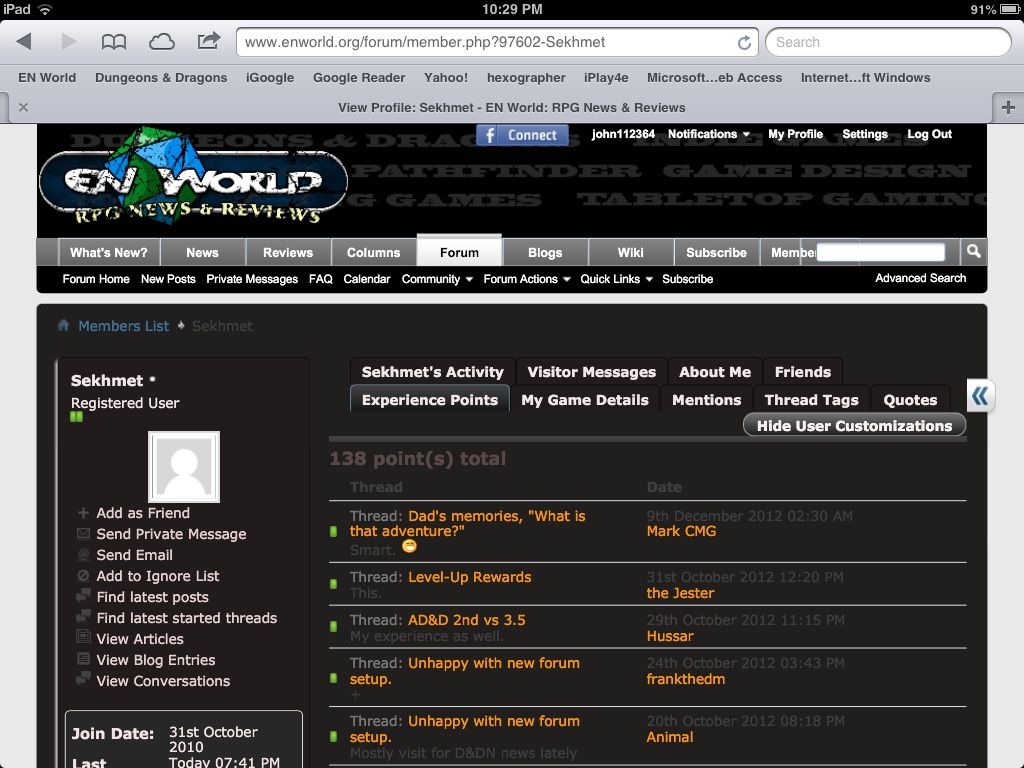This screenshot has height=768, width=1024.
Task: Open the Dad's memories thread link
Action: pos(468,524)
